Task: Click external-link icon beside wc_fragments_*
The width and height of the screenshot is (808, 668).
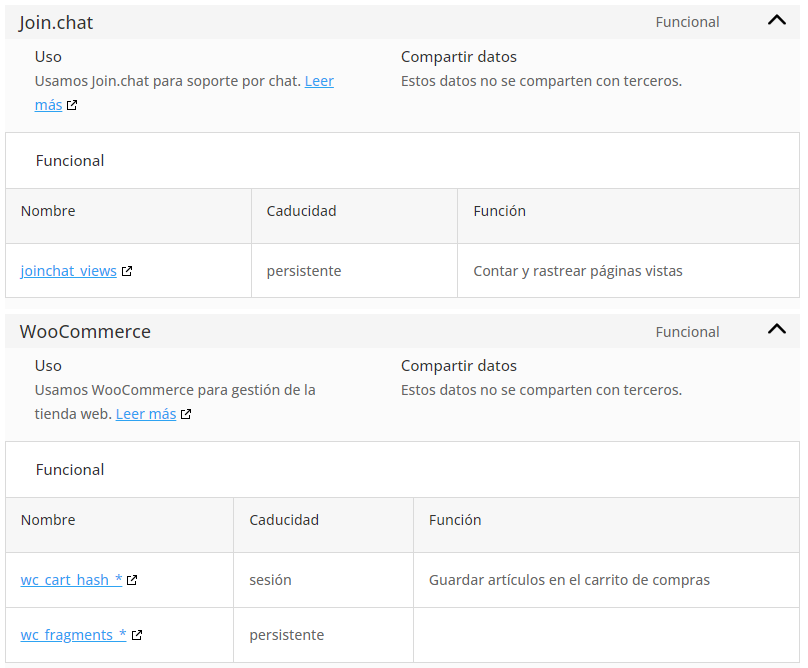Action: pyautogui.click(x=137, y=635)
